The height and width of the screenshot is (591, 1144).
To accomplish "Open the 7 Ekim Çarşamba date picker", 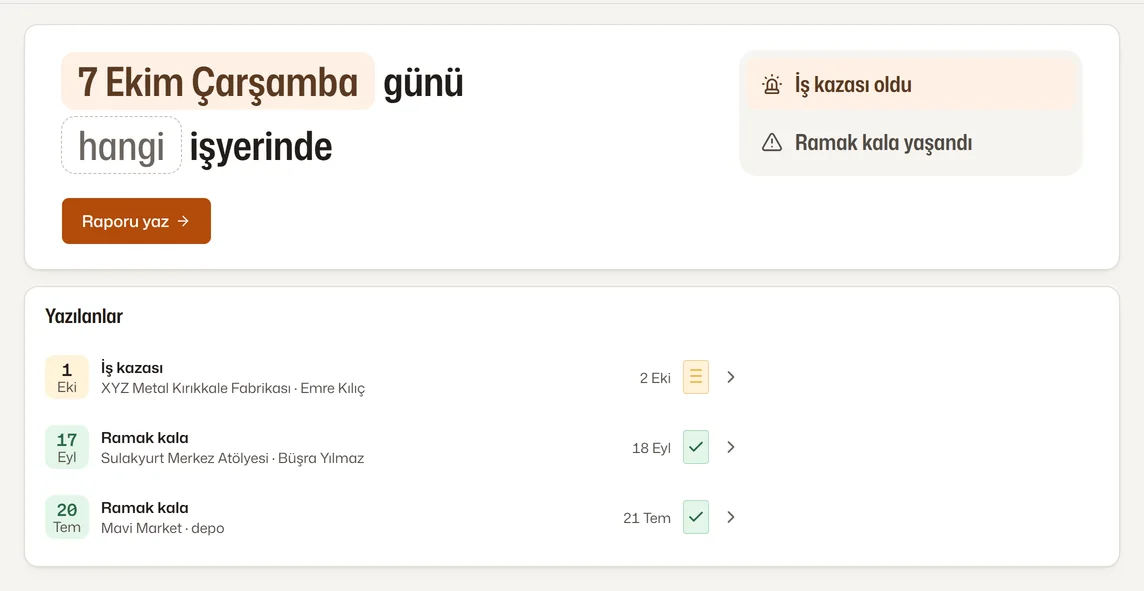I will tap(217, 81).
